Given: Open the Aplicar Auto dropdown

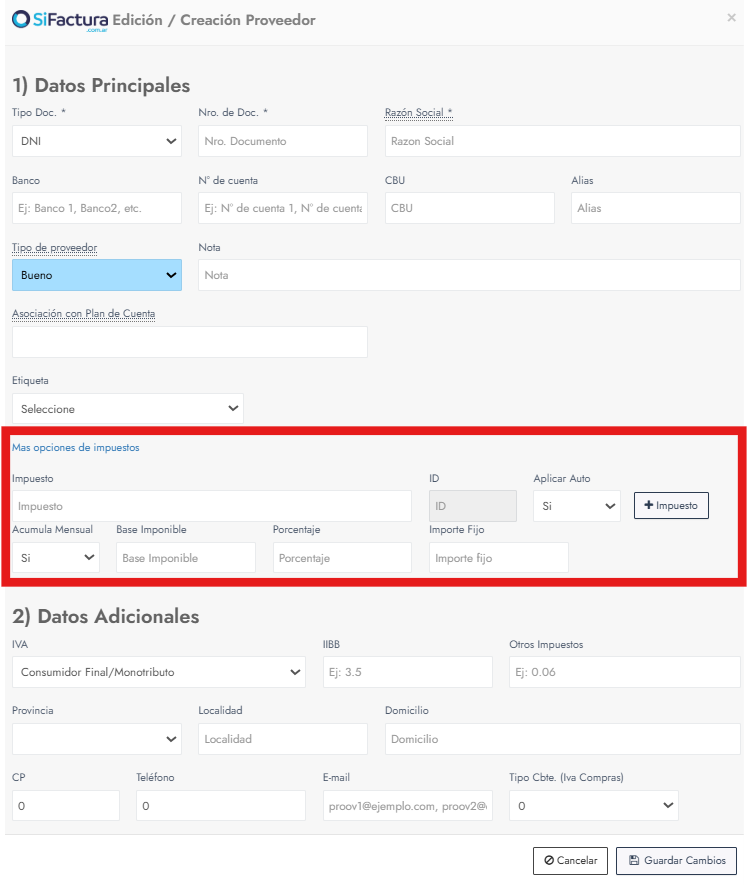Looking at the screenshot, I should (x=576, y=506).
